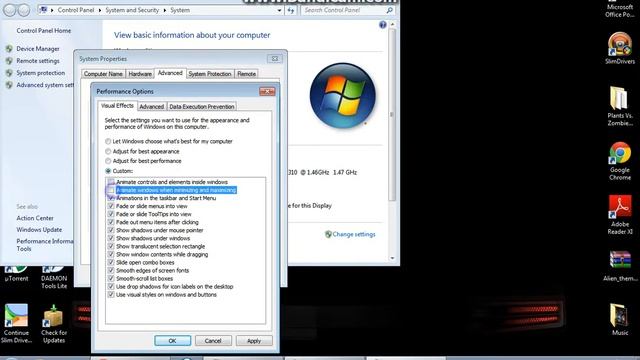Click the Change settings link

pos(353,234)
